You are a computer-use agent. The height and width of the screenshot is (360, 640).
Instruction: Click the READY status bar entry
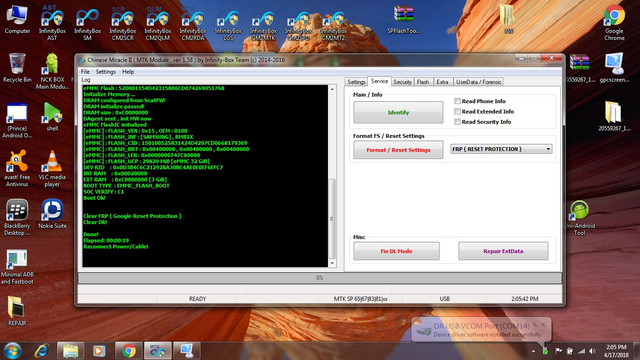coord(198,299)
